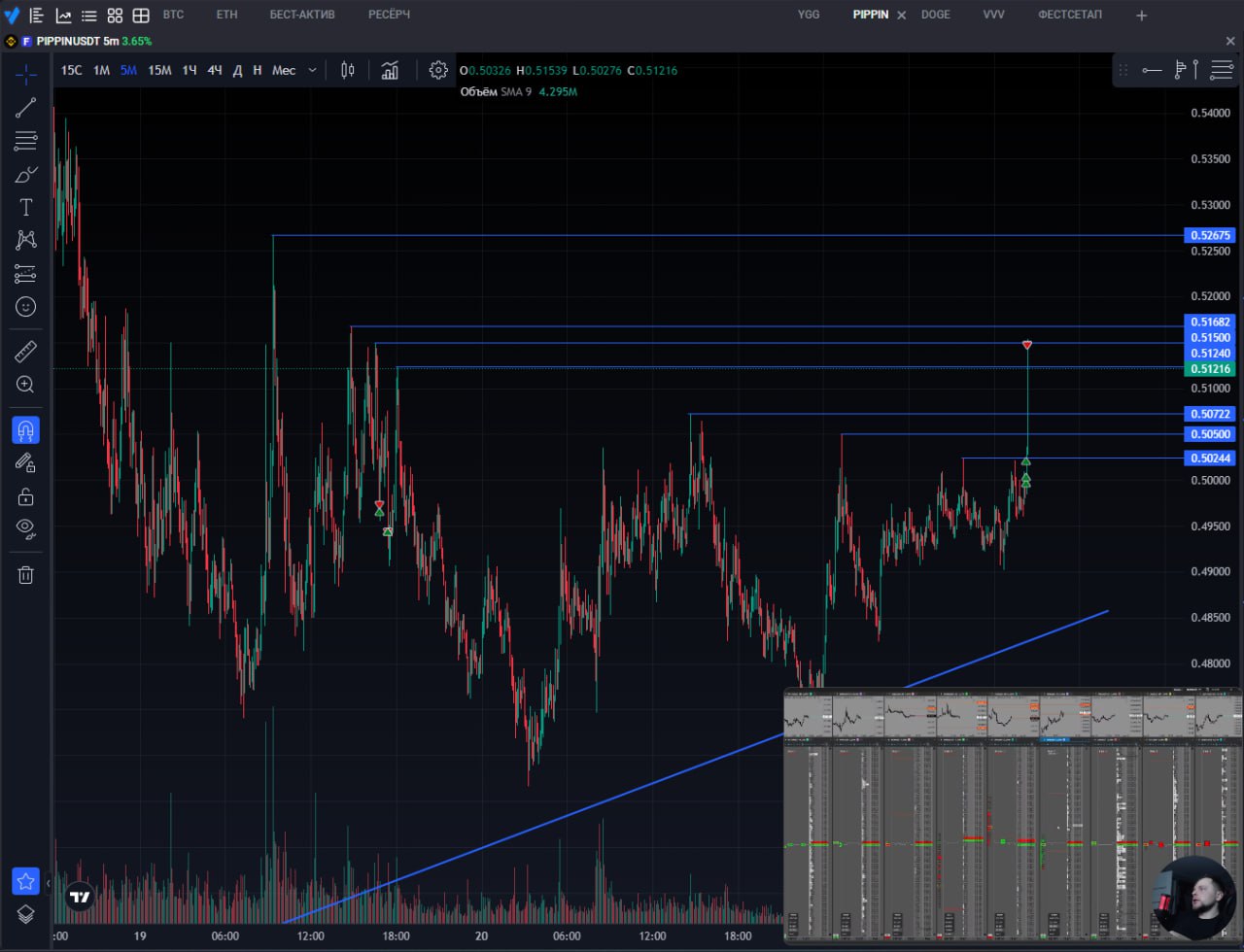Select the trend line drawing tool
This screenshot has width=1244, height=952.
click(x=26, y=108)
